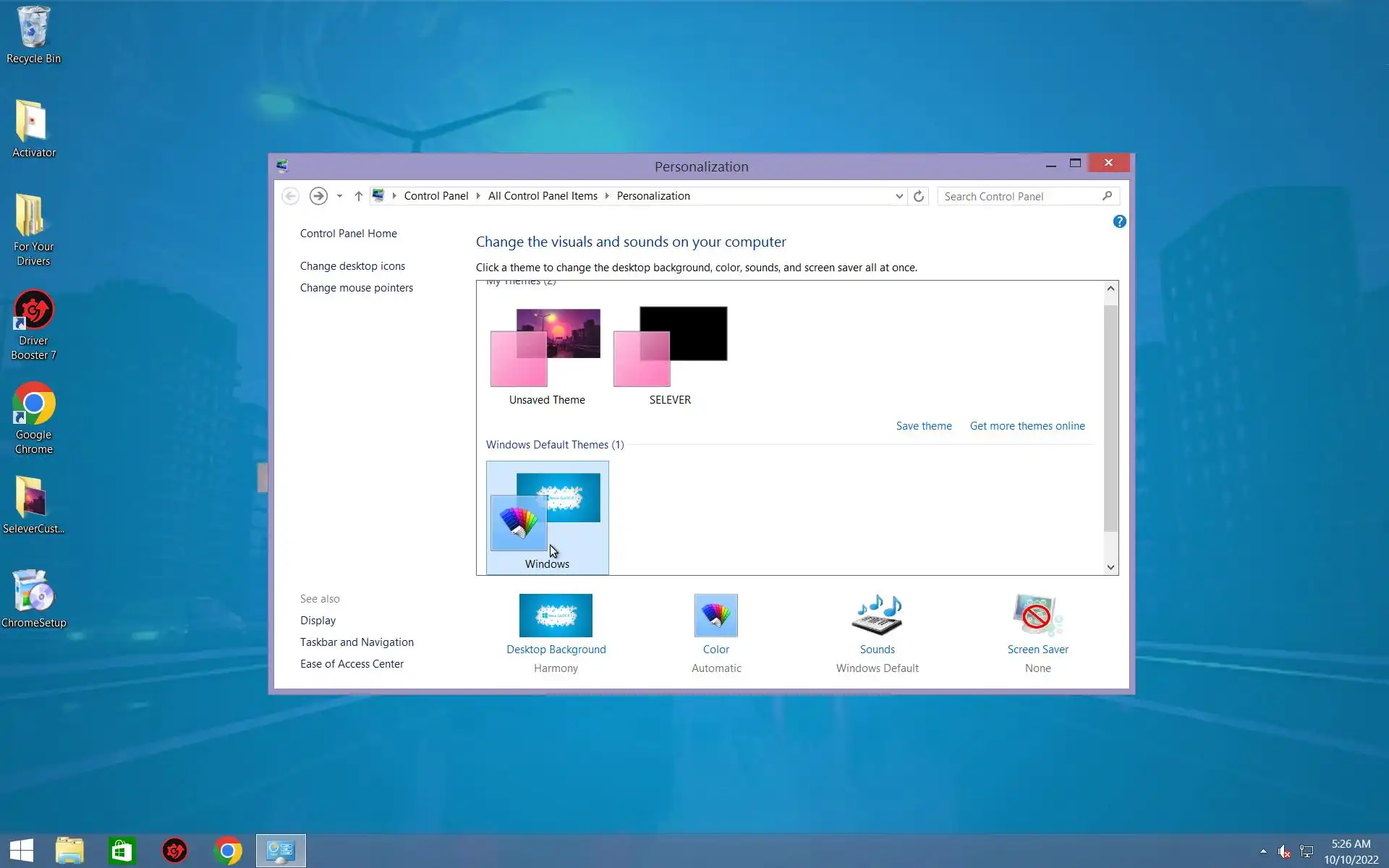Open File Explorer from the taskbar
This screenshot has height=868, width=1389.
pos(69,851)
